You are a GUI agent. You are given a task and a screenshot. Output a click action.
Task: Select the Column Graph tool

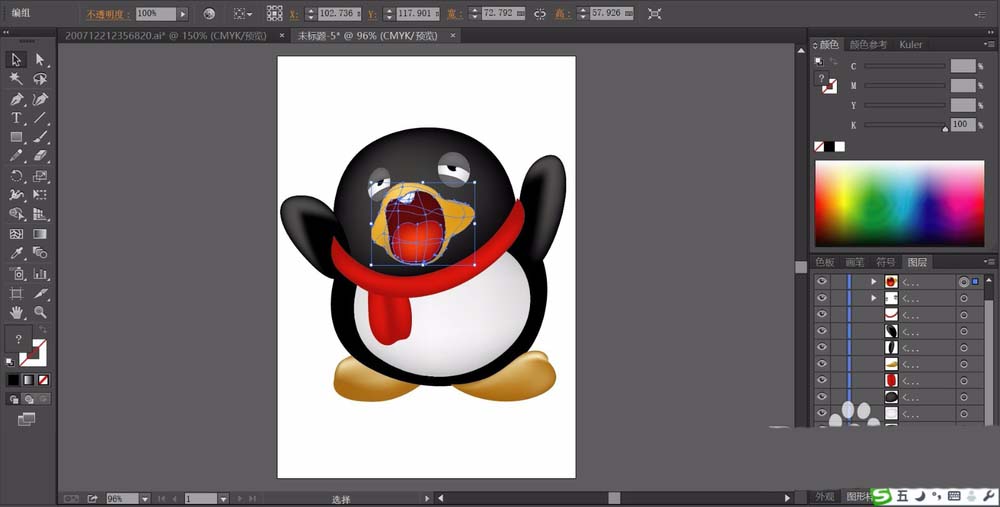tap(40, 274)
